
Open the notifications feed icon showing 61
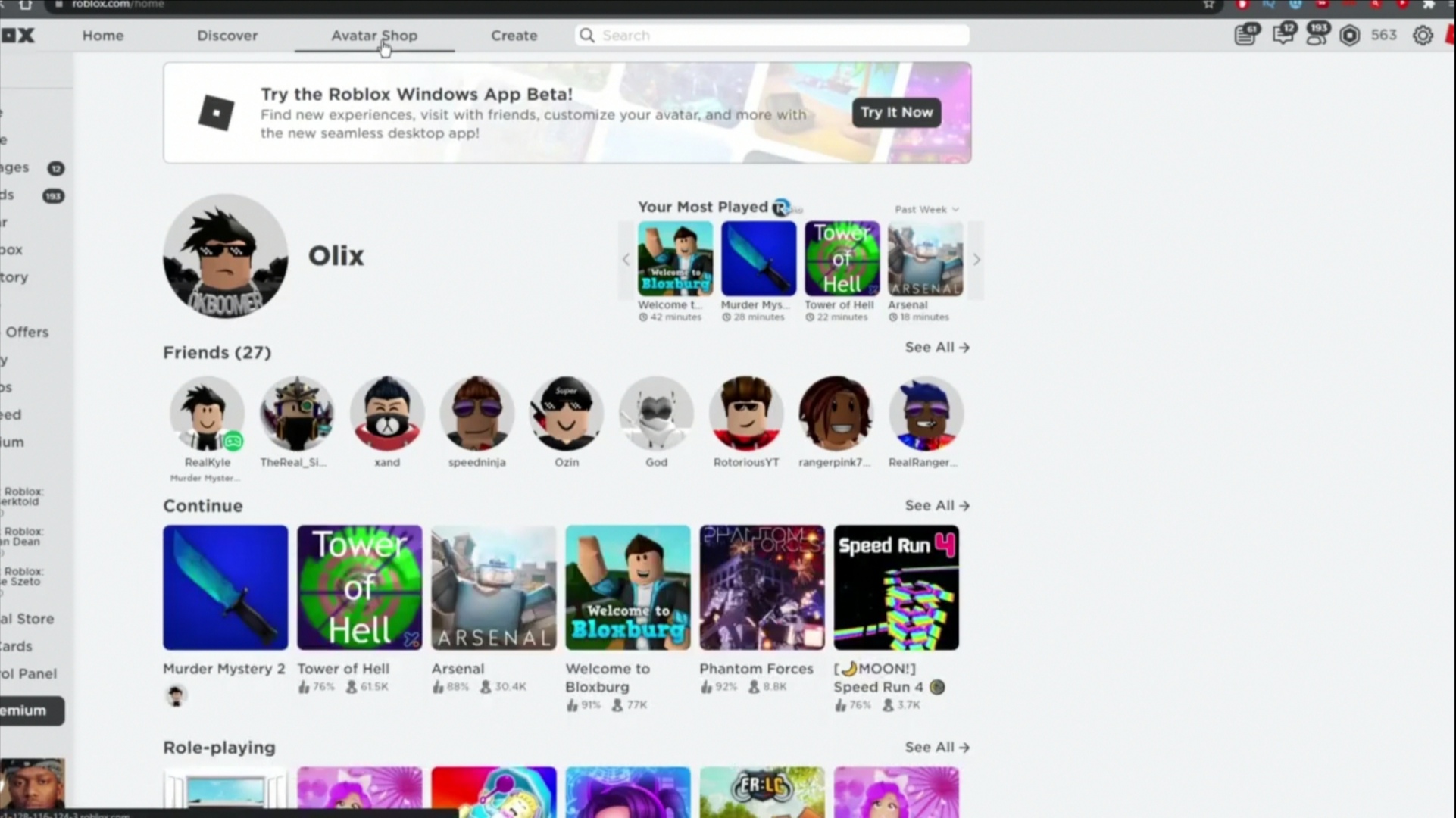(x=1245, y=35)
